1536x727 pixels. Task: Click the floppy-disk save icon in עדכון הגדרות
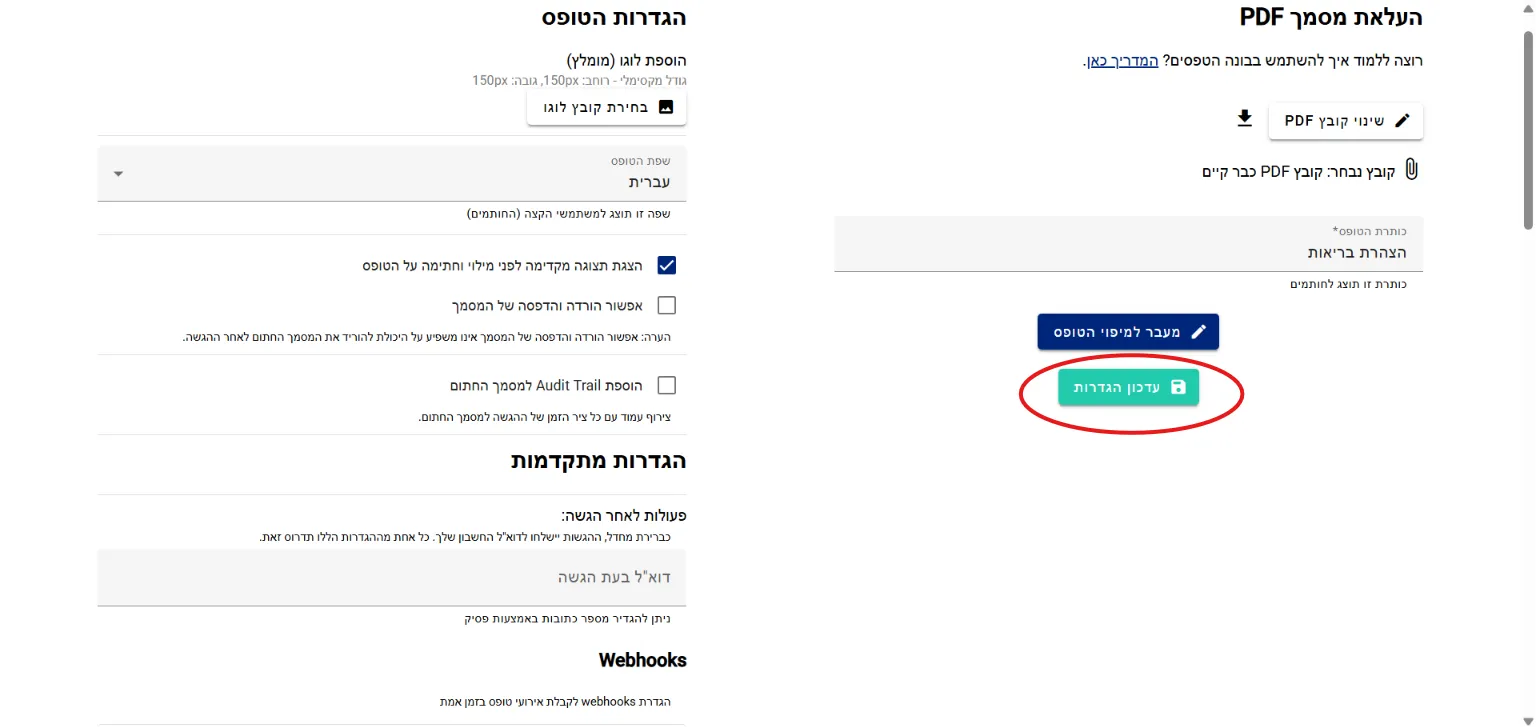click(1178, 387)
